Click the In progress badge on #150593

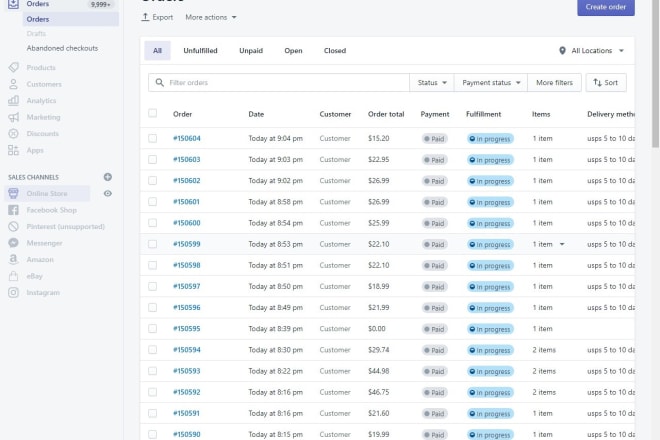pos(490,371)
